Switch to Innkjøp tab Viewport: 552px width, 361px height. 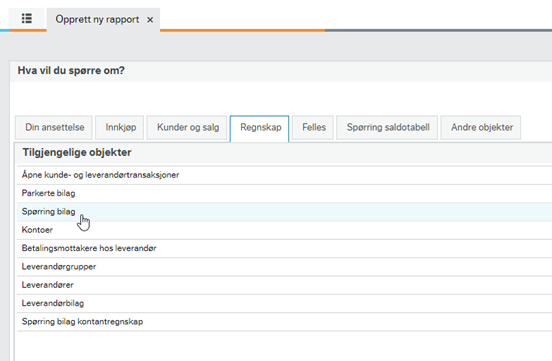click(x=120, y=127)
